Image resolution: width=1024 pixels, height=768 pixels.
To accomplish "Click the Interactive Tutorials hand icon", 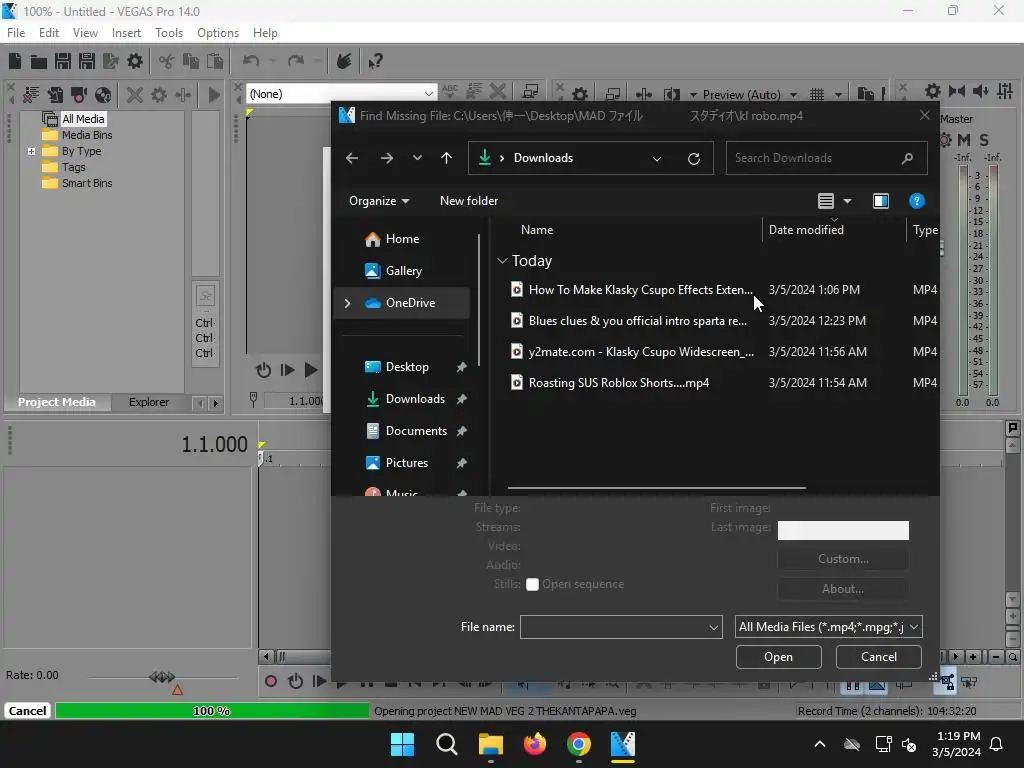I will point(344,61).
